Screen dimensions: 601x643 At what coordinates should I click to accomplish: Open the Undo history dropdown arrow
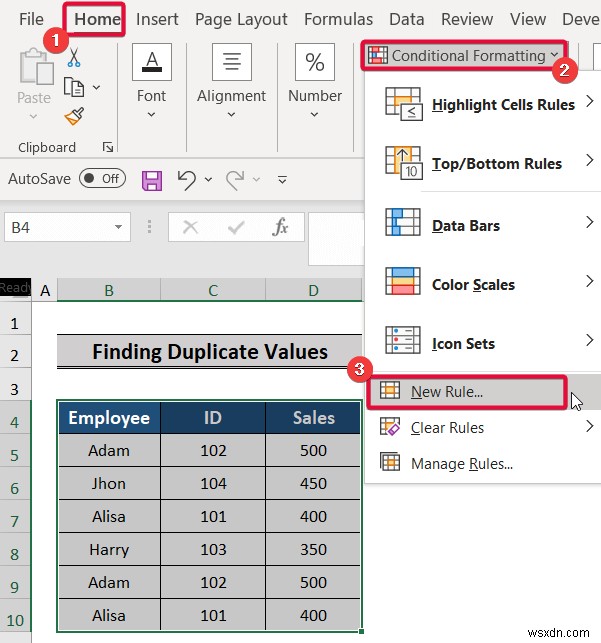[x=208, y=180]
